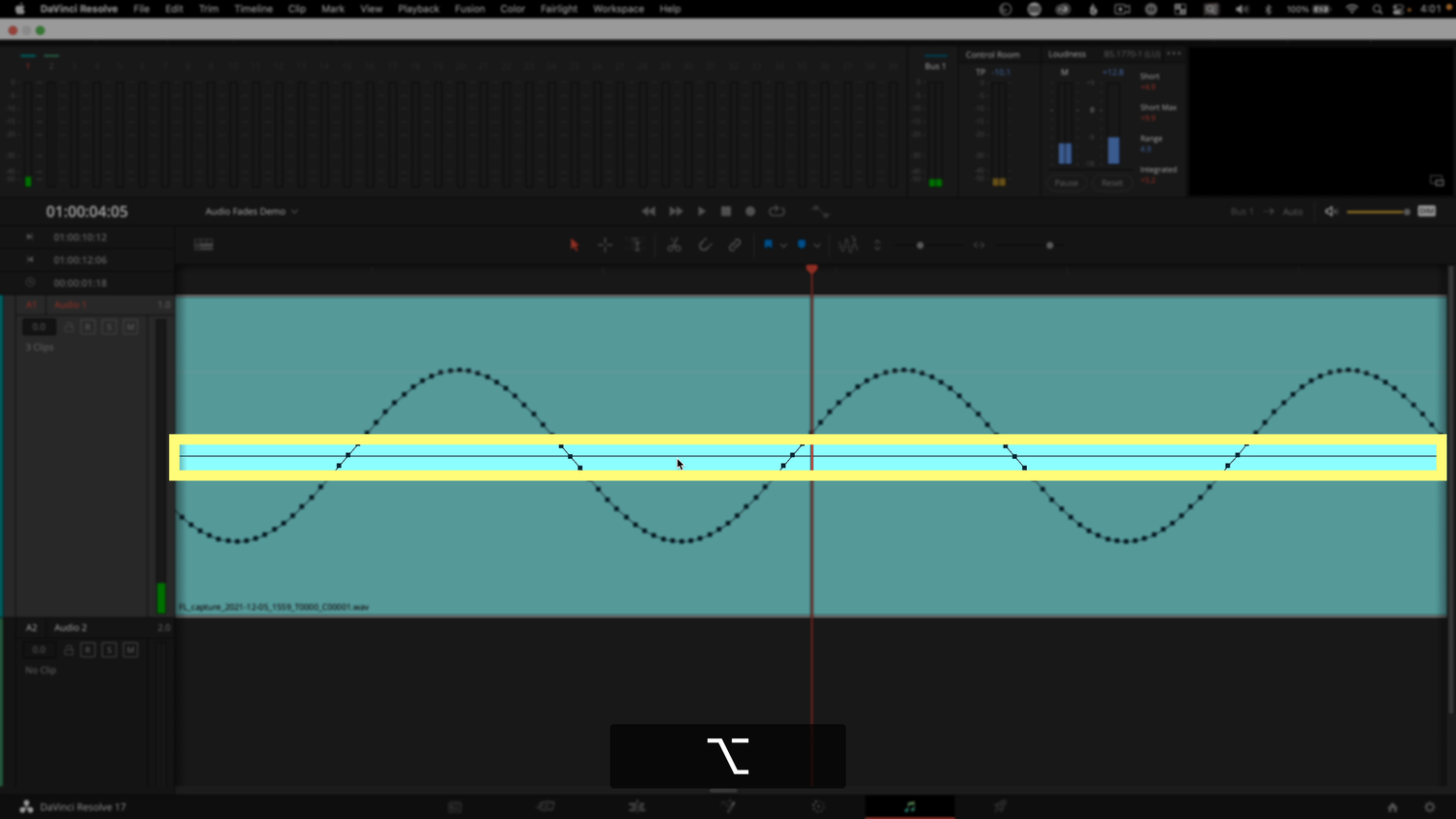Open the marker color dropdown
The width and height of the screenshot is (1456, 819).
816,245
